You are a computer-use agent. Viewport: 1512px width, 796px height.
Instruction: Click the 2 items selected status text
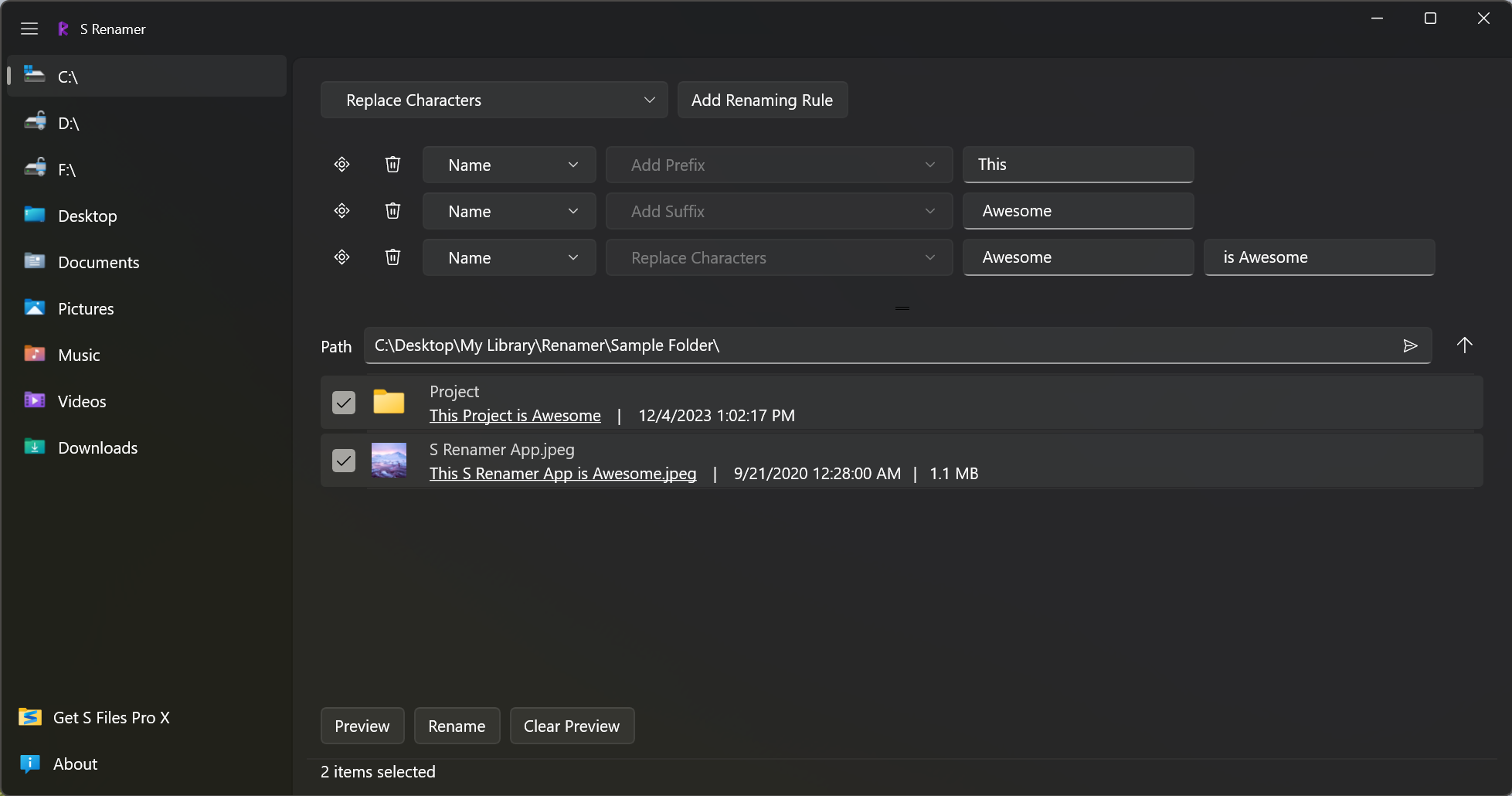point(379,771)
